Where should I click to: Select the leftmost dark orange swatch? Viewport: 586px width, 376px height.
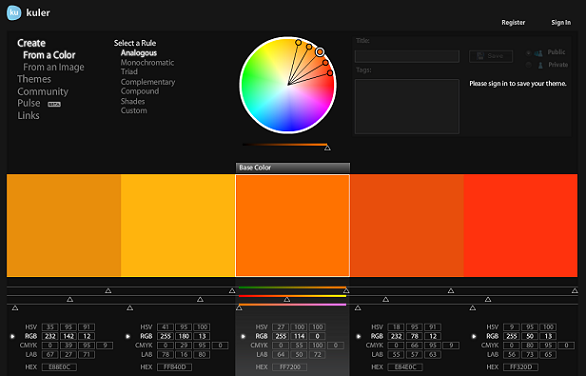click(64, 225)
